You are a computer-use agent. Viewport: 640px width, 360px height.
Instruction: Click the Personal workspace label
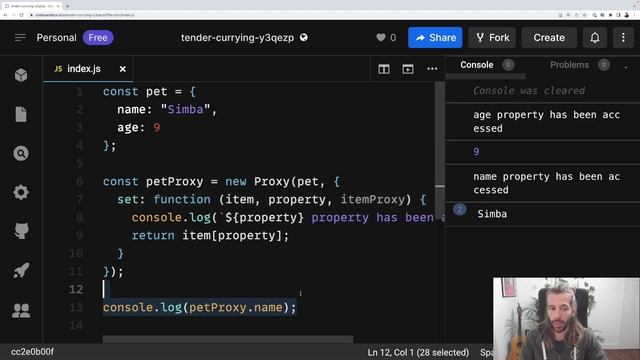point(56,38)
